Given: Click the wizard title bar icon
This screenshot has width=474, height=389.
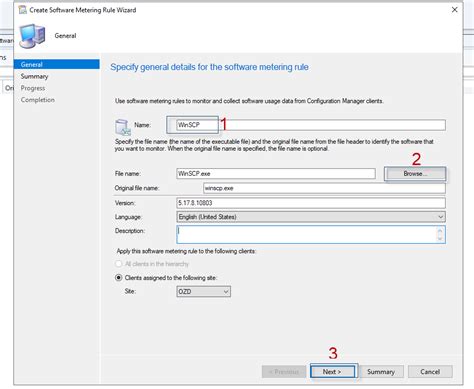Looking at the screenshot, I should tap(23, 10).
